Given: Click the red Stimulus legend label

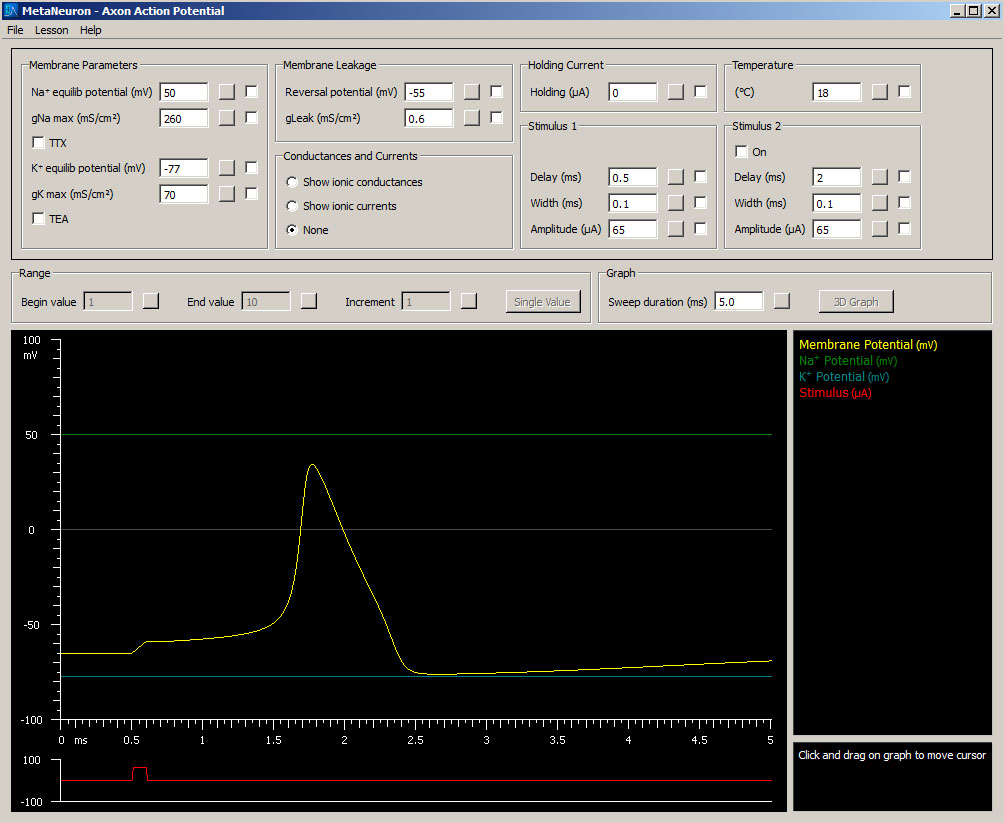Looking at the screenshot, I should click(x=835, y=393).
